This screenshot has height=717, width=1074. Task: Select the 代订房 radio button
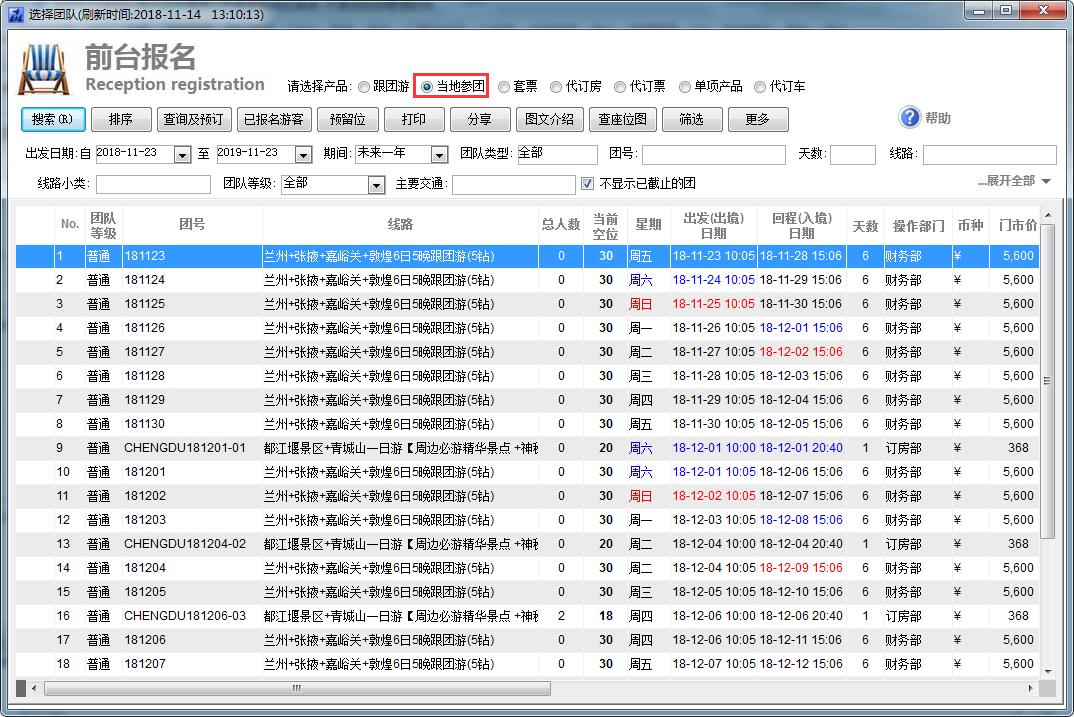pos(556,87)
